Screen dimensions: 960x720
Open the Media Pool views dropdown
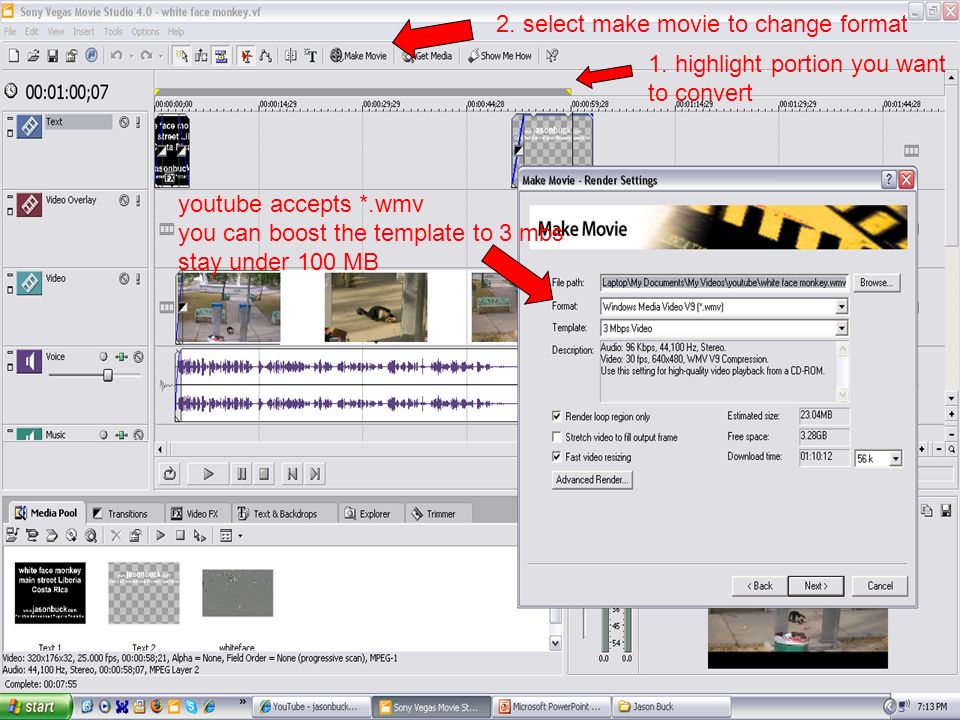tap(240, 536)
